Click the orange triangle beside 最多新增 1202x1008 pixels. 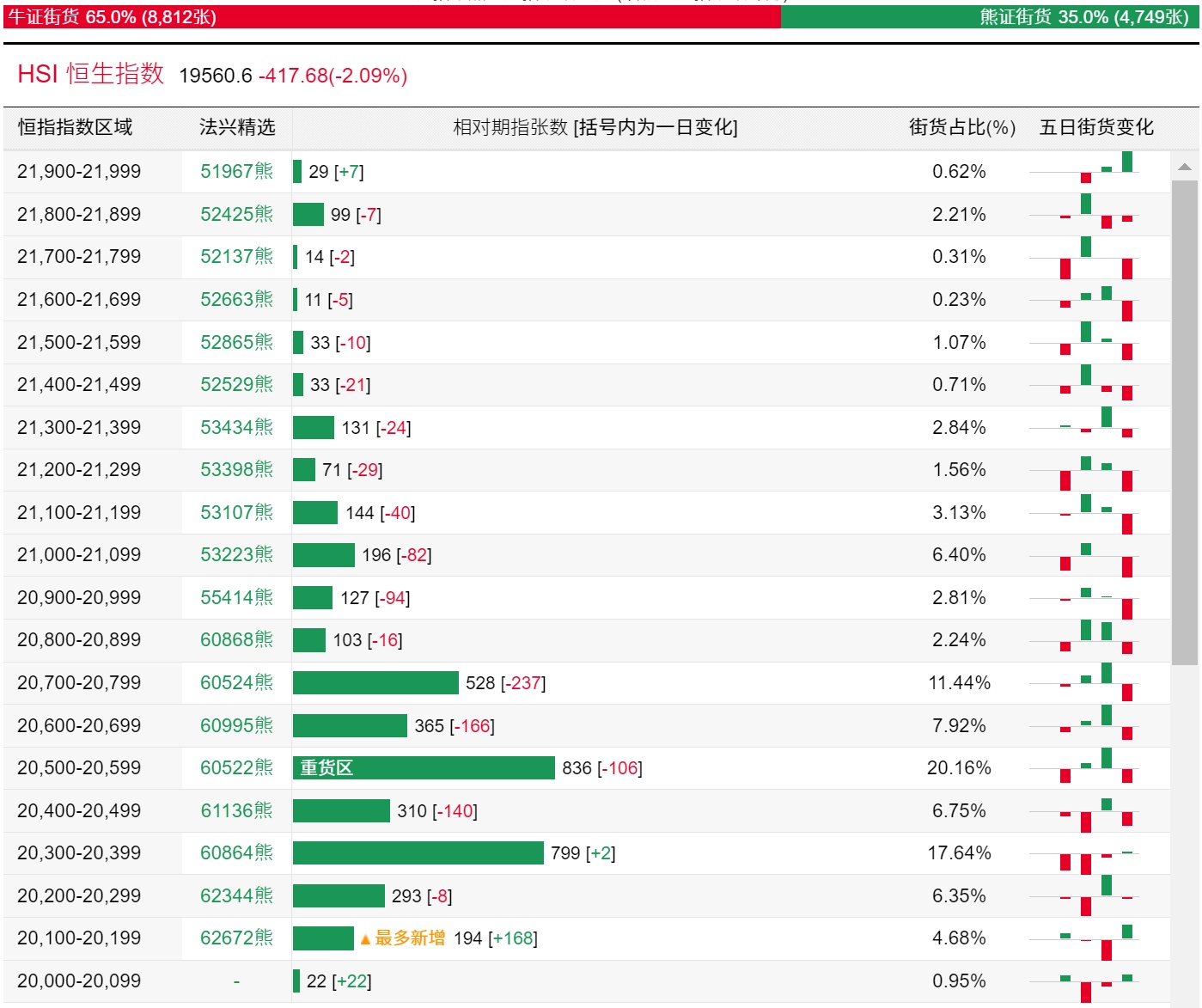point(365,939)
